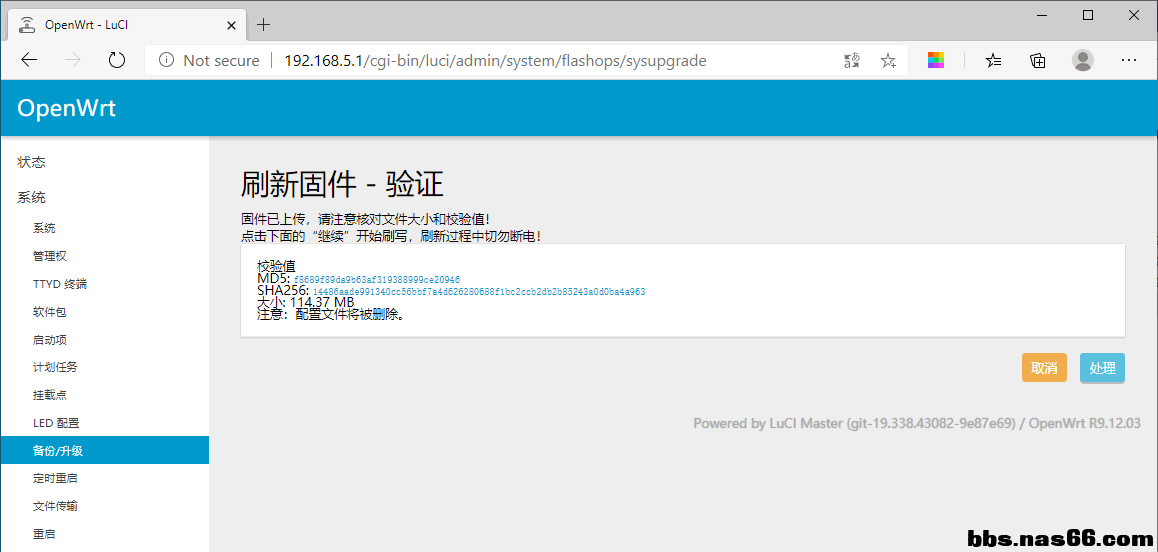Viewport: 1158px width, 552px height.
Task: Open the Collections icon
Action: (1038, 60)
